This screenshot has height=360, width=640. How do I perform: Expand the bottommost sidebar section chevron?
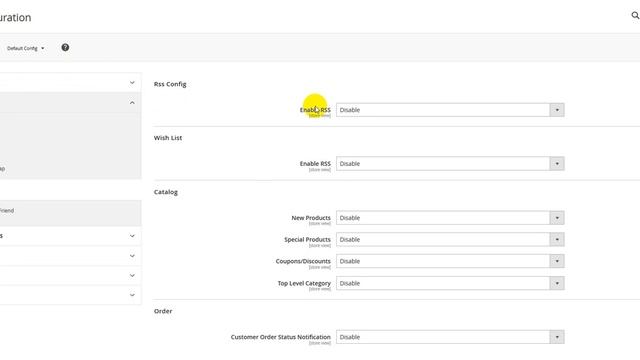(x=132, y=295)
